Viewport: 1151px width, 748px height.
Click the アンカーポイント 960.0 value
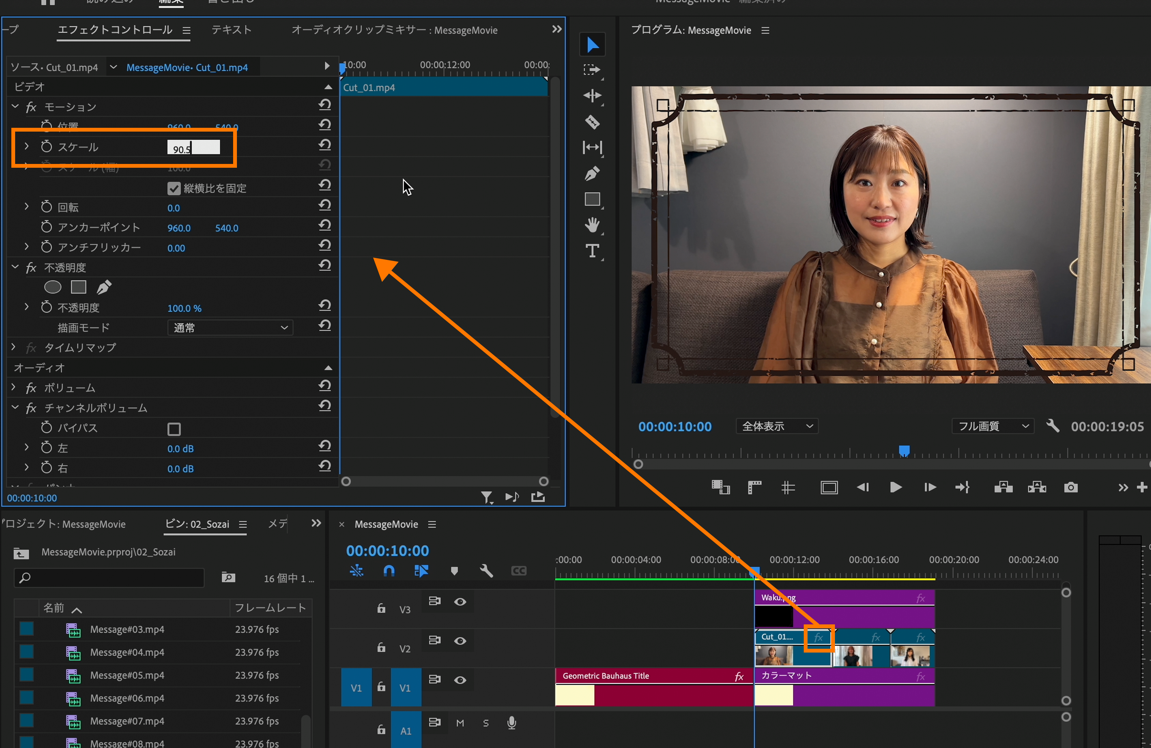179,228
